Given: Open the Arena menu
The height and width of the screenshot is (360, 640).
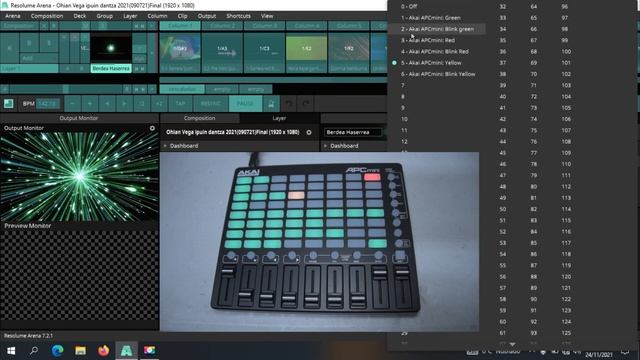Looking at the screenshot, I should (x=13, y=16).
